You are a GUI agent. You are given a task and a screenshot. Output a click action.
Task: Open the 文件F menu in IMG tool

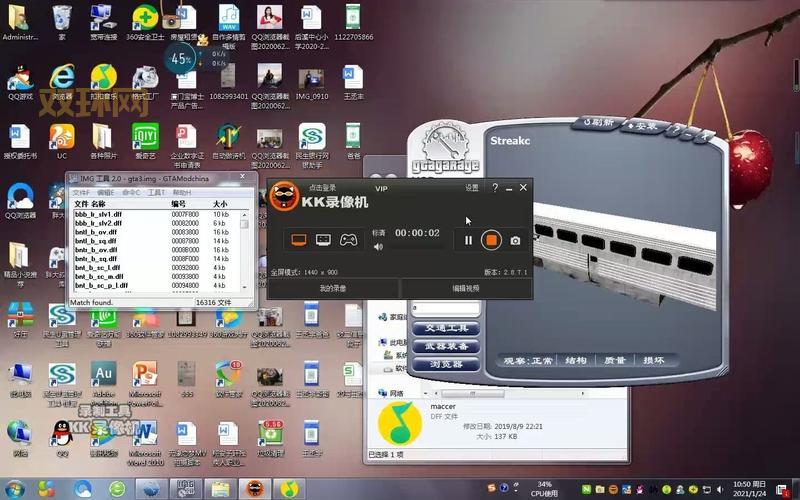click(81, 192)
